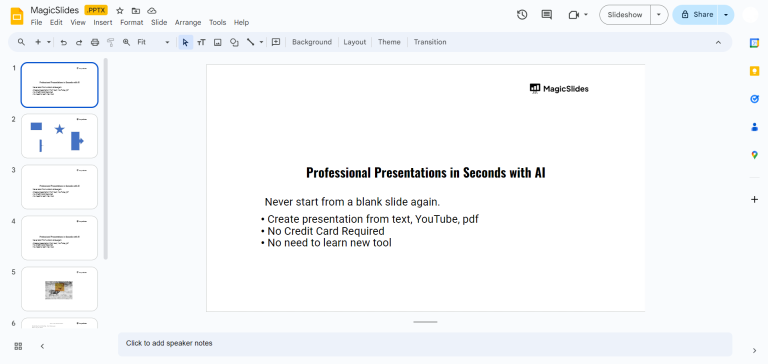The height and width of the screenshot is (364, 768).
Task: Open the Arrange menu
Action: [x=188, y=23]
